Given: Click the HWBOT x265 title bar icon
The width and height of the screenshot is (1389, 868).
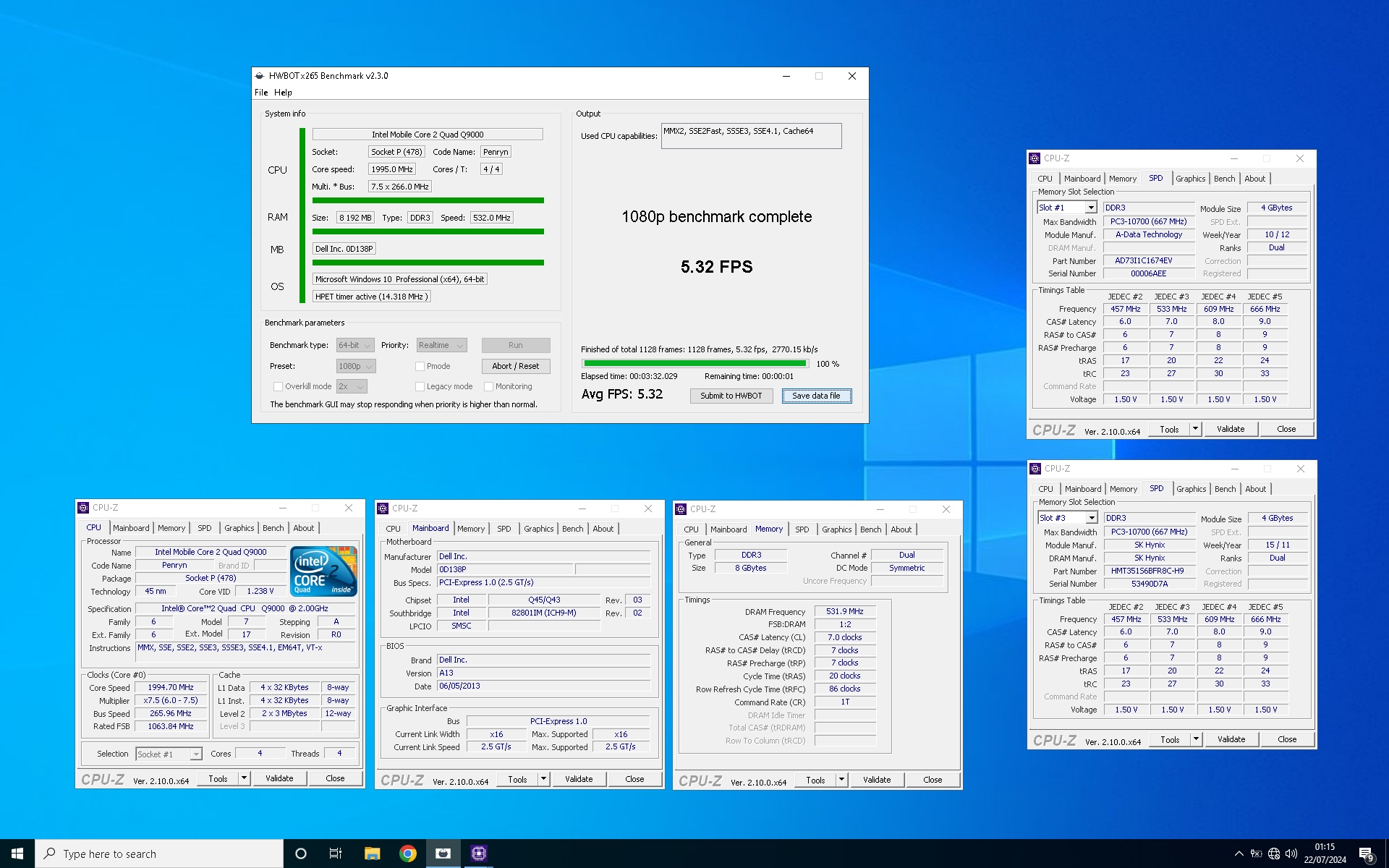Looking at the screenshot, I should pos(260,76).
